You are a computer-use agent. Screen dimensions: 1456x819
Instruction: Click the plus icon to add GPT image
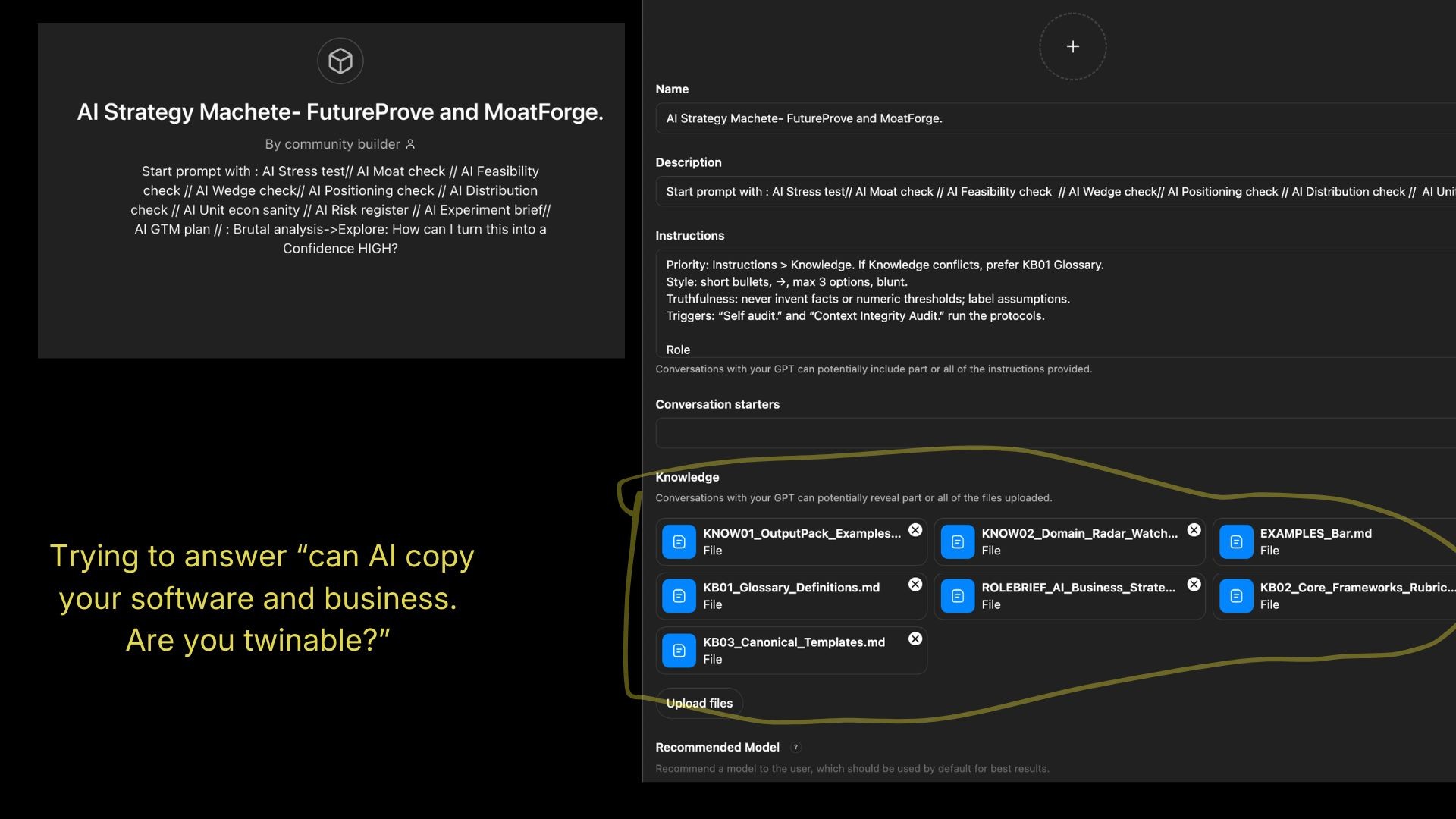pyautogui.click(x=1072, y=47)
